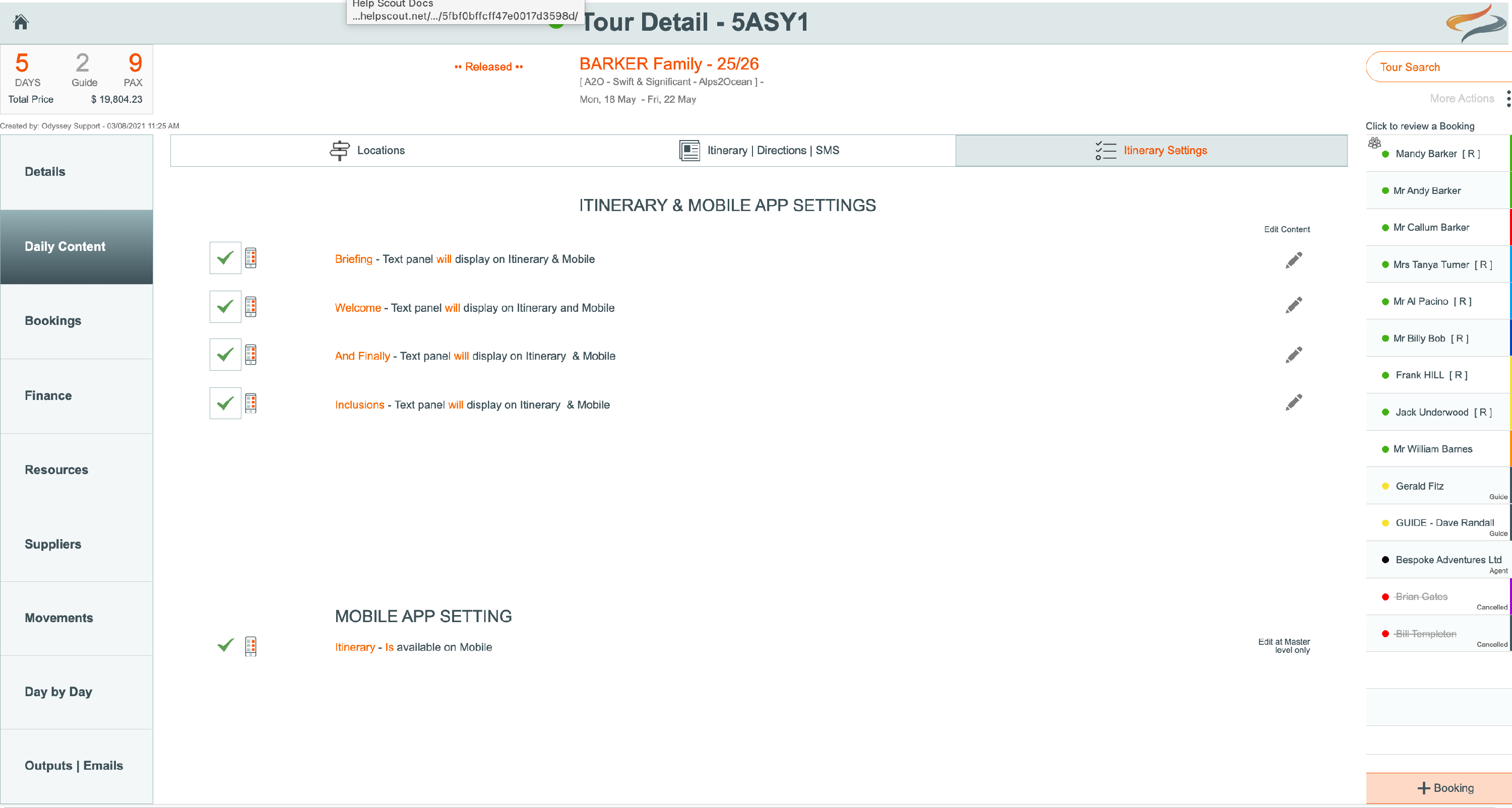This screenshot has height=808, width=1512.
Task: Edit Briefing content with pencil icon
Action: (x=1294, y=259)
